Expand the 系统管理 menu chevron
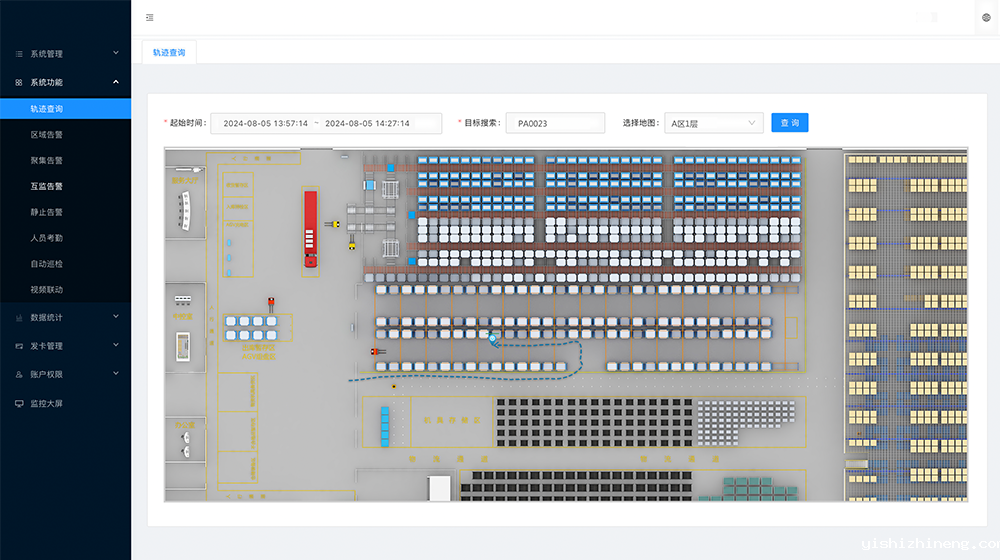 [115, 53]
